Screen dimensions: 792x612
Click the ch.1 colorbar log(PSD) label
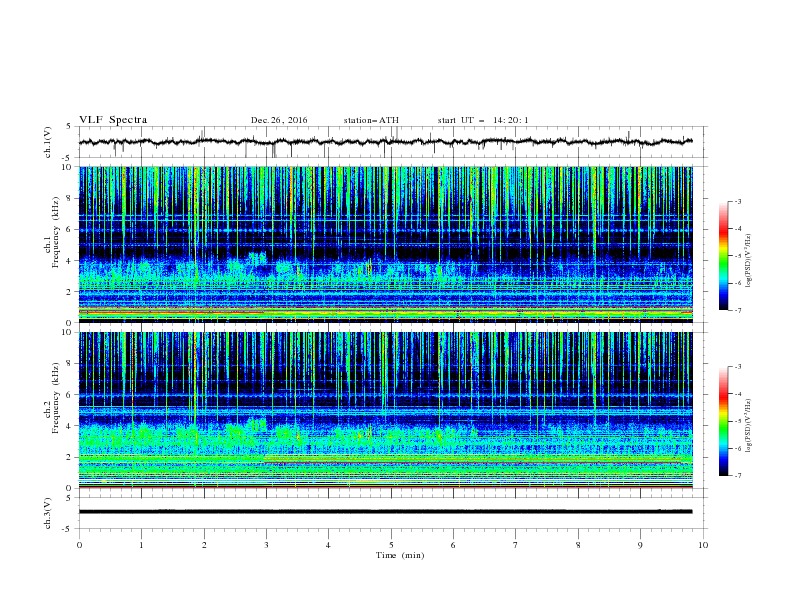pyautogui.click(x=749, y=261)
